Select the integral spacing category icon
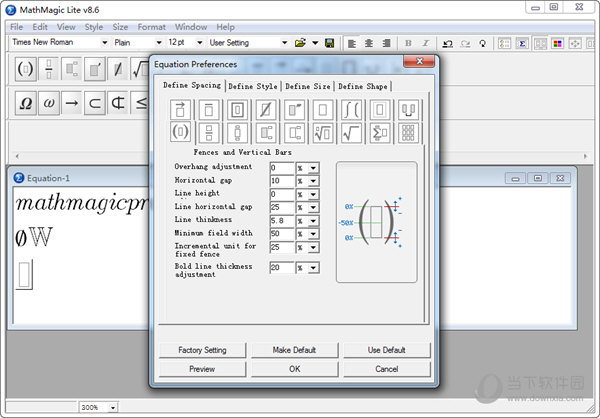Screen dimensions: 600x418 point(351,110)
